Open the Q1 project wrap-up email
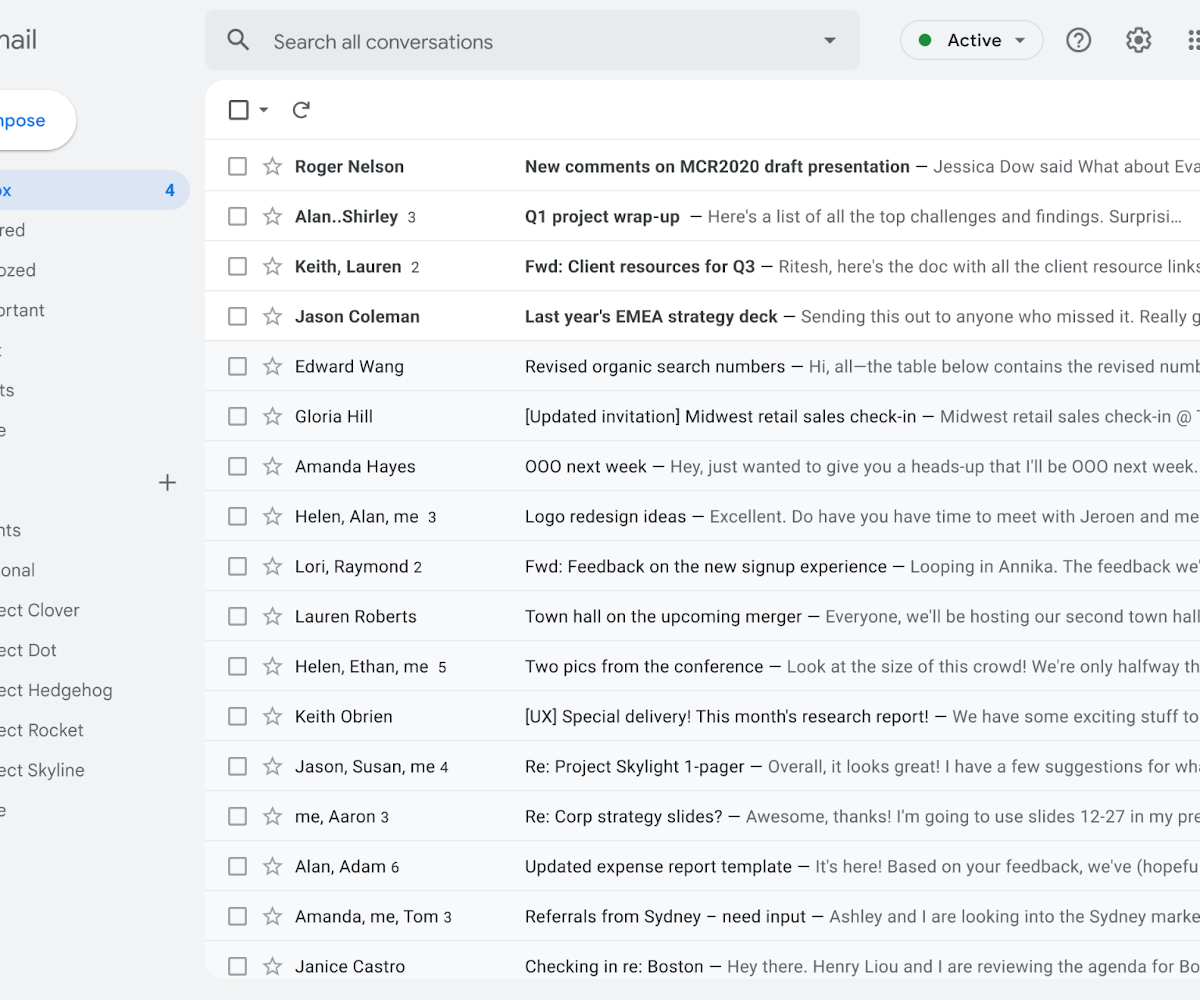Screen dimensions: 1200x1000 tap(602, 217)
